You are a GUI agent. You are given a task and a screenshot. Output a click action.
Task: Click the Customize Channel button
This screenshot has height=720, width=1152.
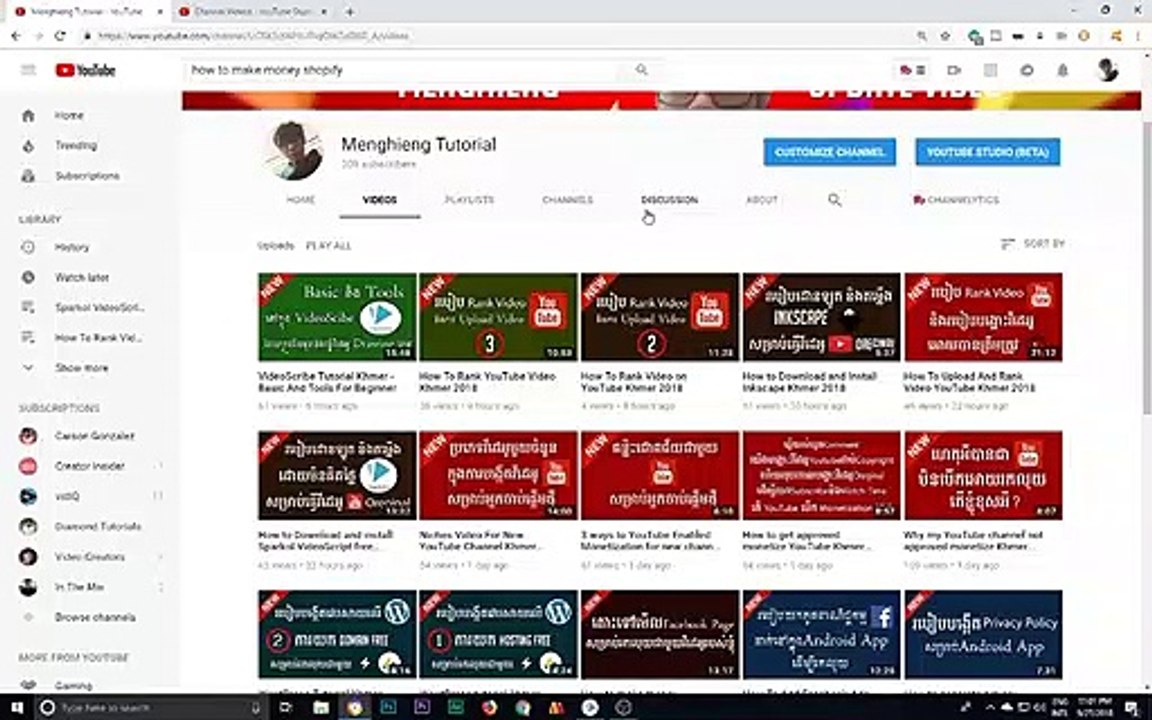pos(829,152)
